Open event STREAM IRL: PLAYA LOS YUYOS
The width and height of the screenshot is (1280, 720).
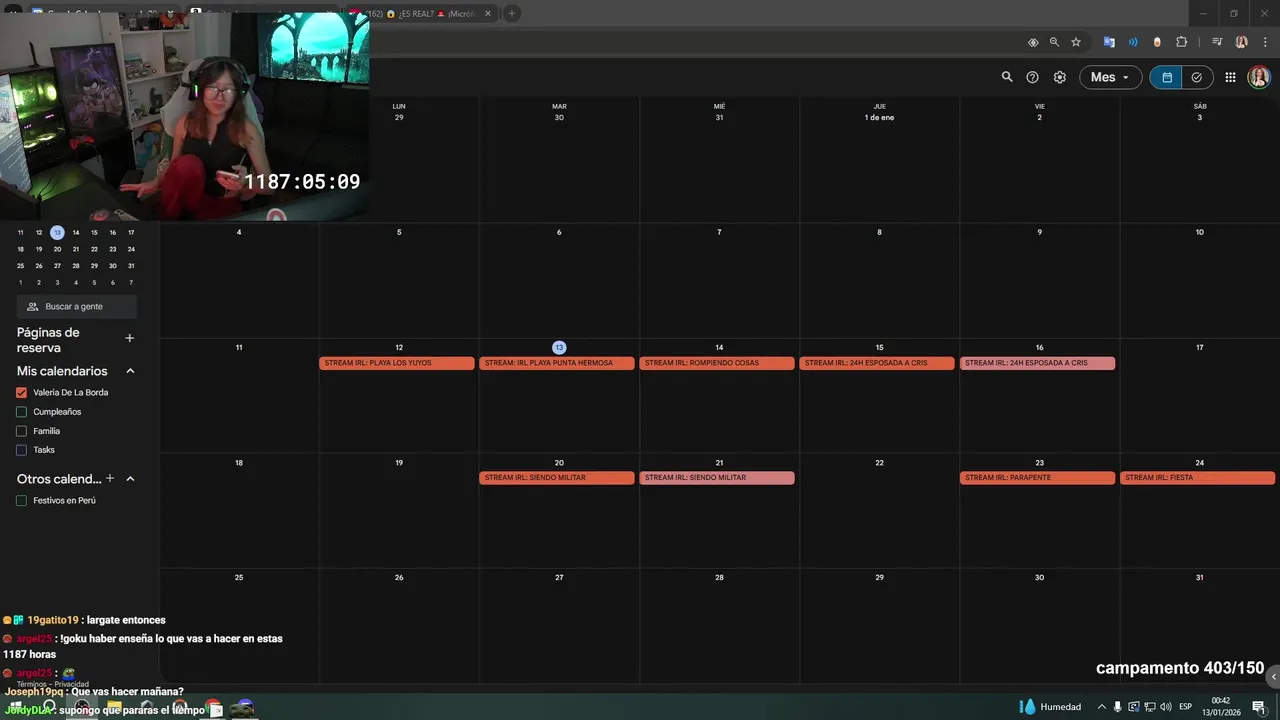[x=397, y=363]
